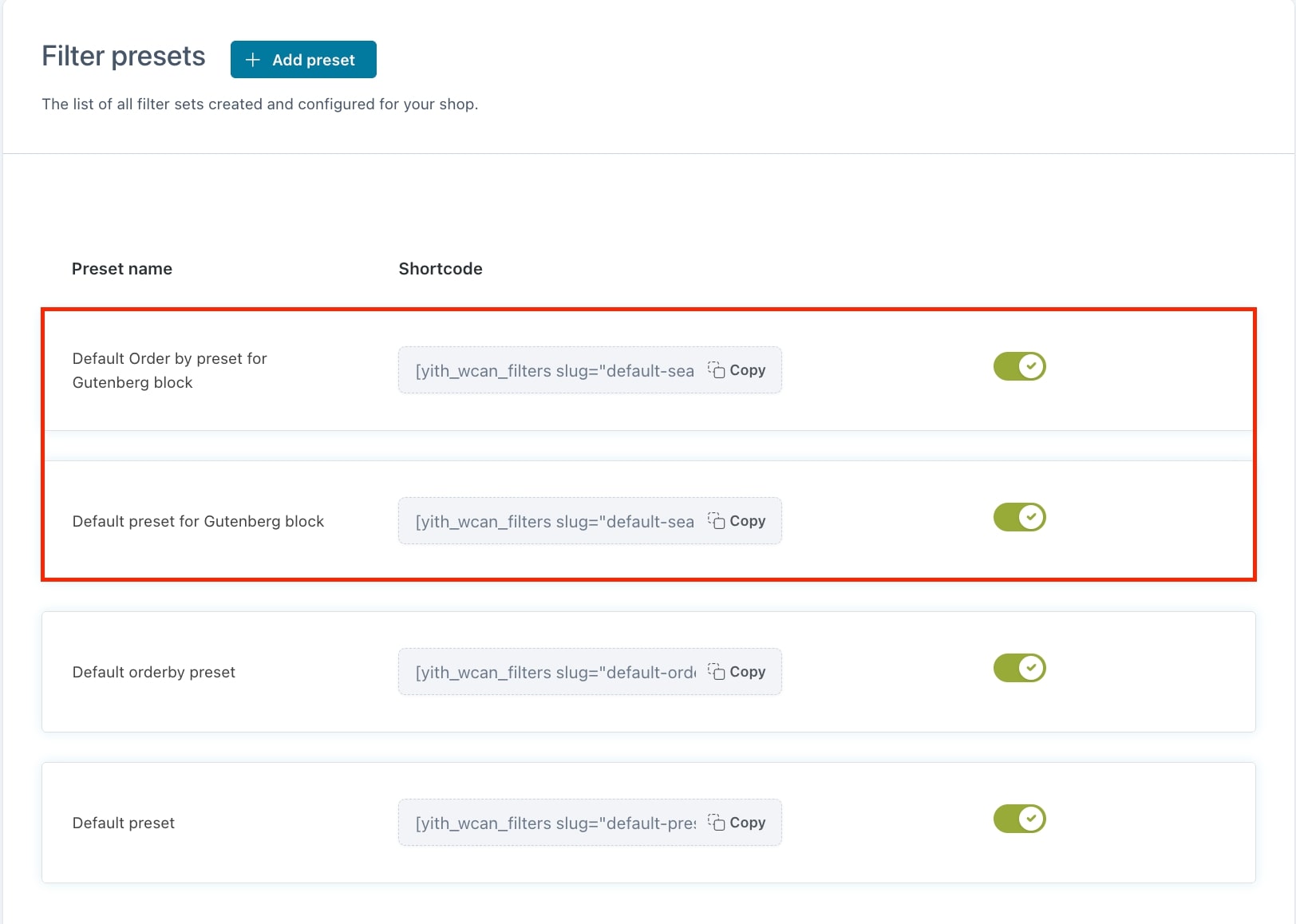
Task: Copy shortcode for Default Order by preset Gutenberg
Action: pyautogui.click(x=737, y=370)
